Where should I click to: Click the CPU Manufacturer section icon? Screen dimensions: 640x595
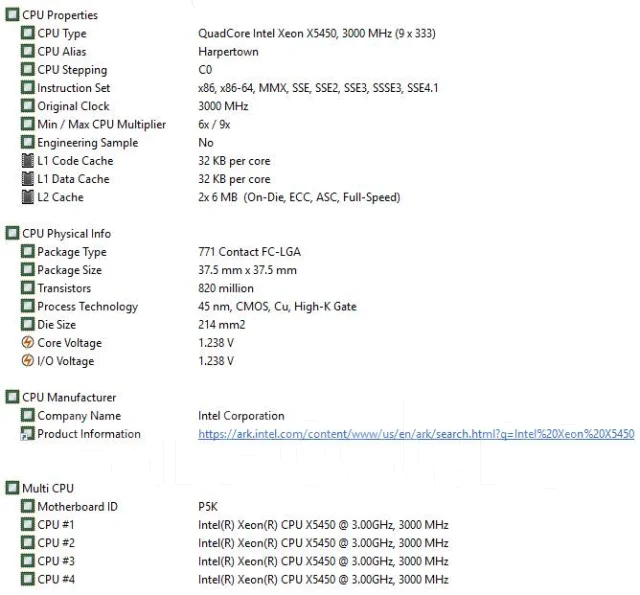click(12, 397)
